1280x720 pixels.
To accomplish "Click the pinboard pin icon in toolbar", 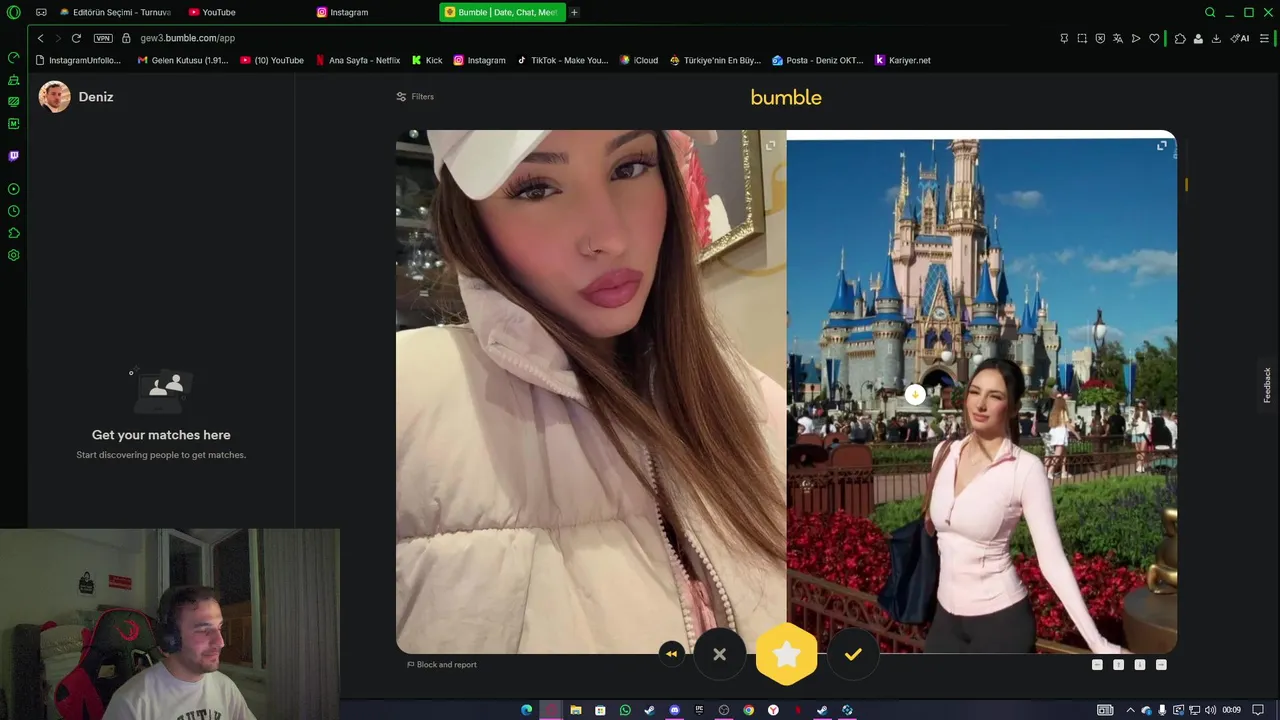I will [x=1064, y=38].
